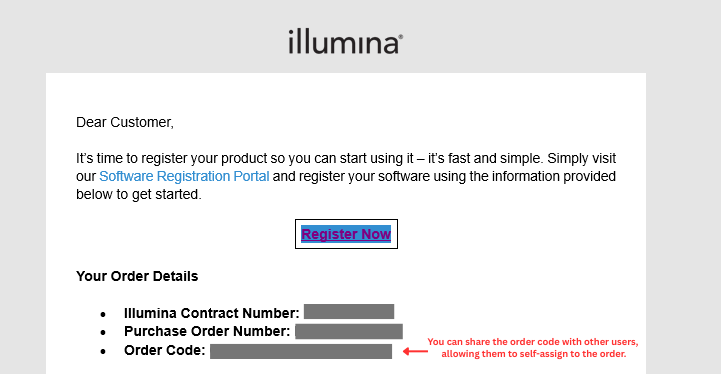
Task: Click the bullet beside Order Code
Action: (x=103, y=351)
